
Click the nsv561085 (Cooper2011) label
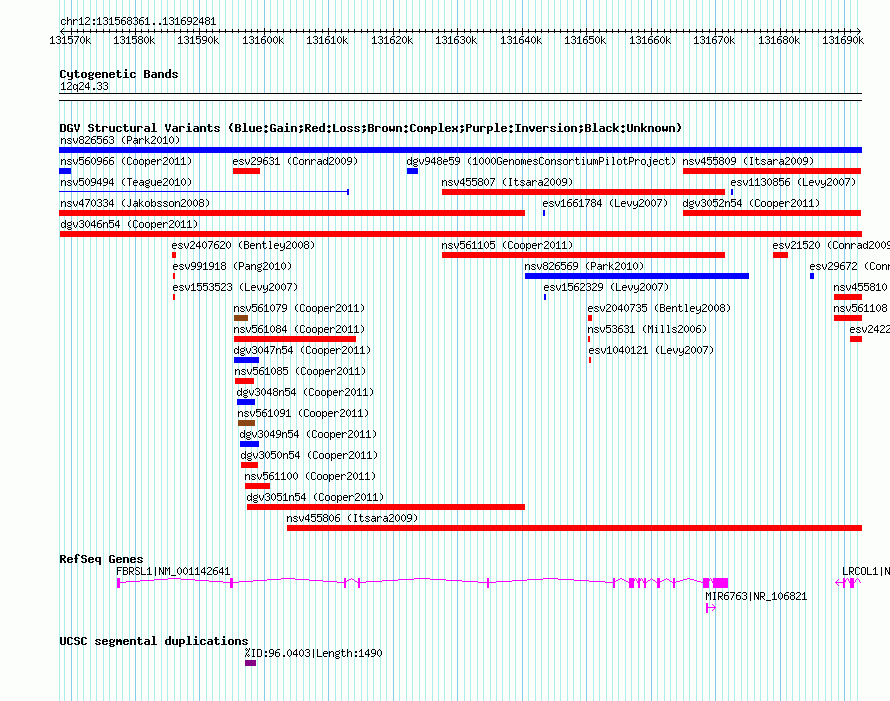click(300, 371)
